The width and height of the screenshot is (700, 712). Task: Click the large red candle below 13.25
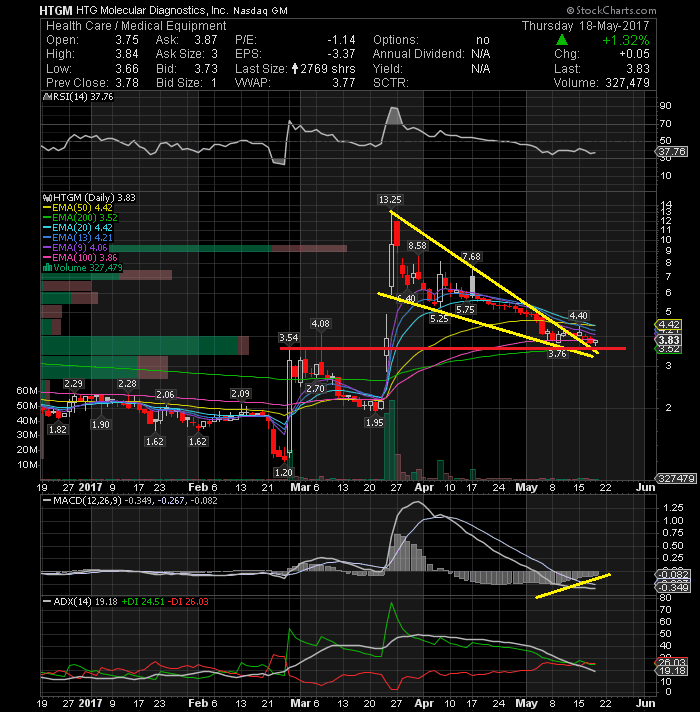[397, 233]
